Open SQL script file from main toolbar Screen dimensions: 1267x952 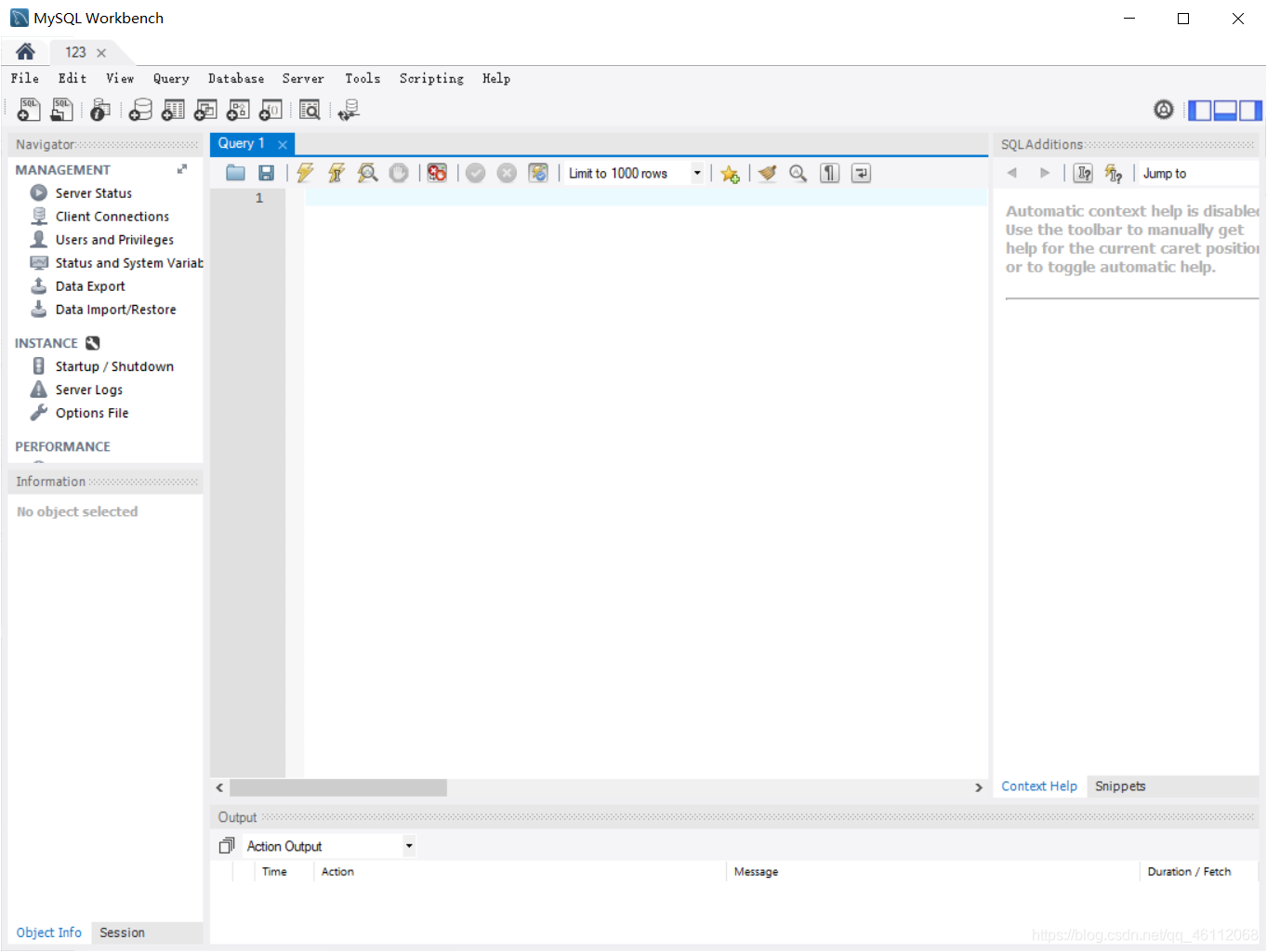tap(61, 110)
